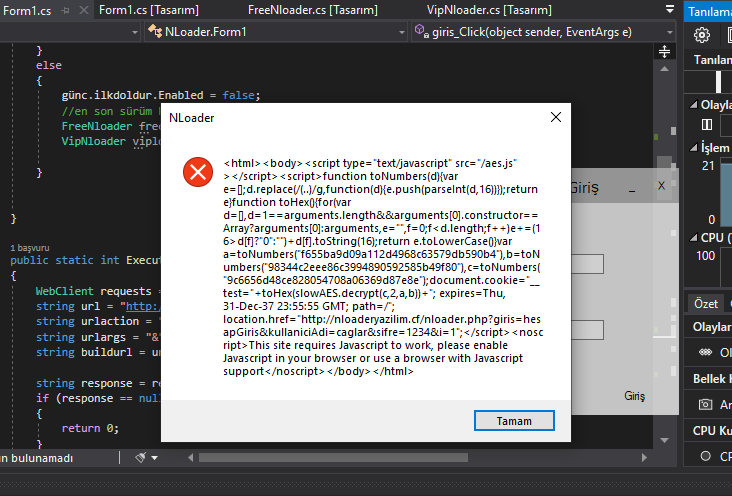Click the 'WebClient requests' code line
This screenshot has width=732, height=496.
coord(98,291)
